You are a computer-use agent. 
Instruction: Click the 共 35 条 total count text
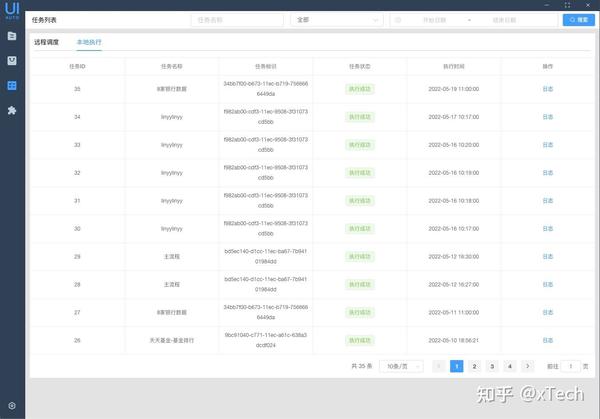click(362, 366)
